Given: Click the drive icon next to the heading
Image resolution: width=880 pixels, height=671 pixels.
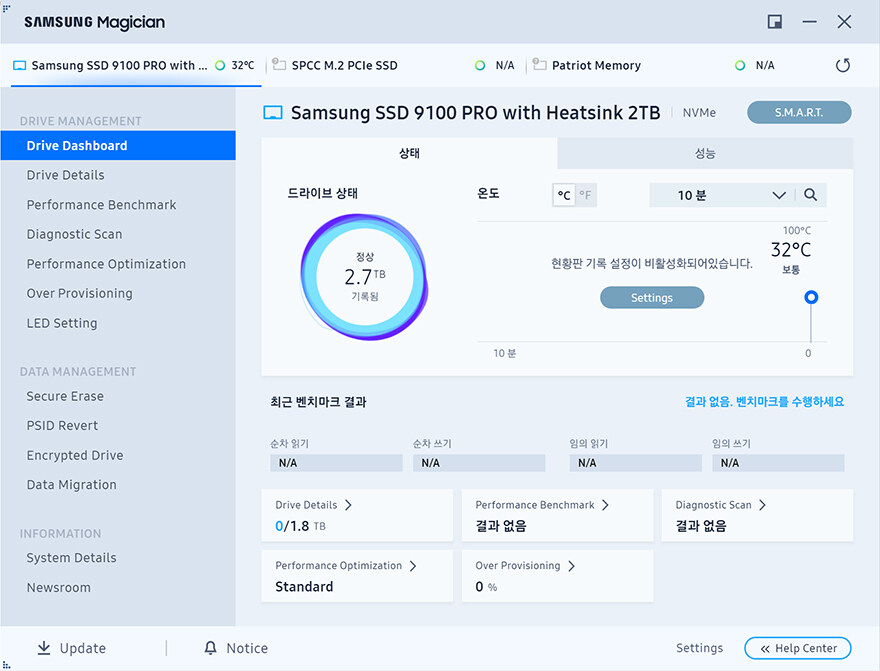Looking at the screenshot, I should pos(273,113).
